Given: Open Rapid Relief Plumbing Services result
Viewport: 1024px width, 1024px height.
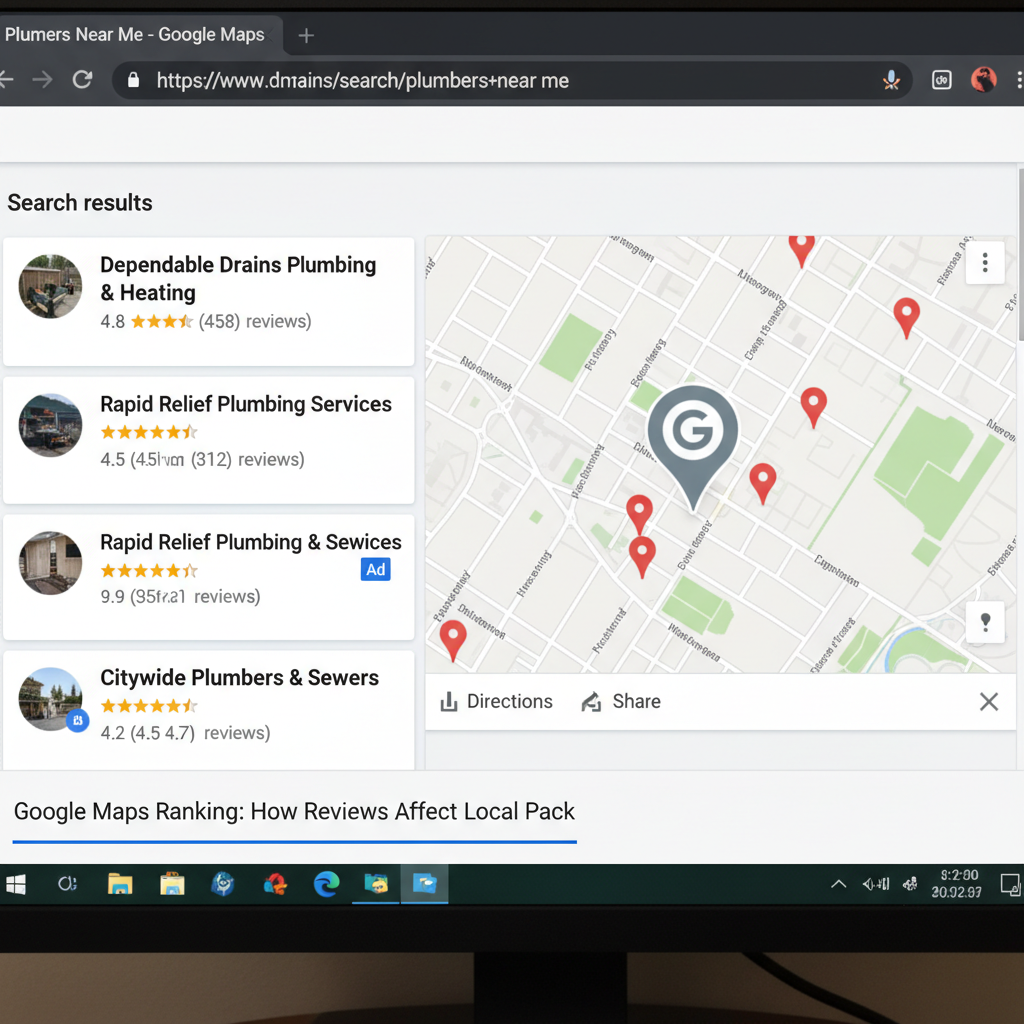Looking at the screenshot, I should tap(208, 440).
